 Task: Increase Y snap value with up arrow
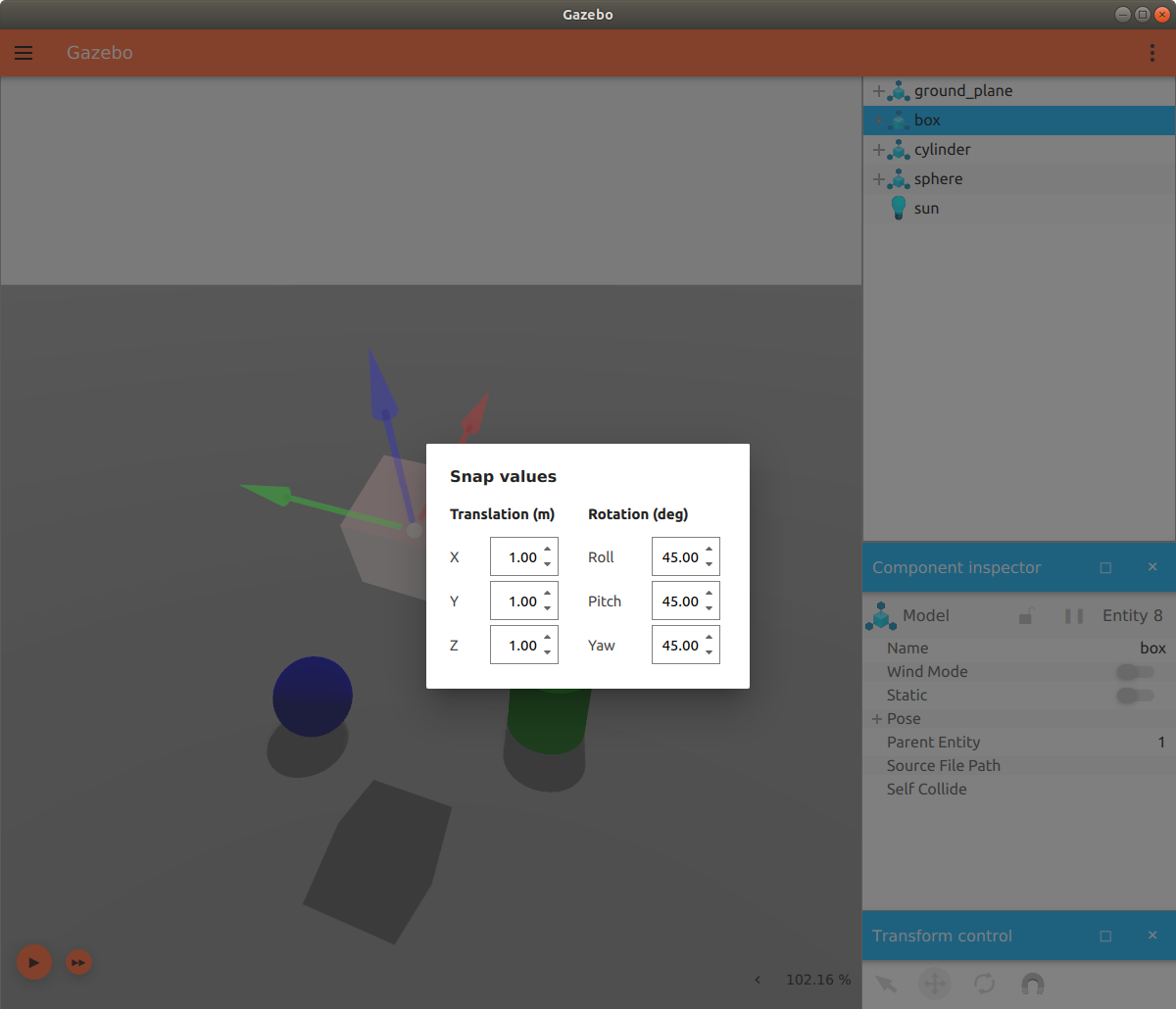[548, 593]
